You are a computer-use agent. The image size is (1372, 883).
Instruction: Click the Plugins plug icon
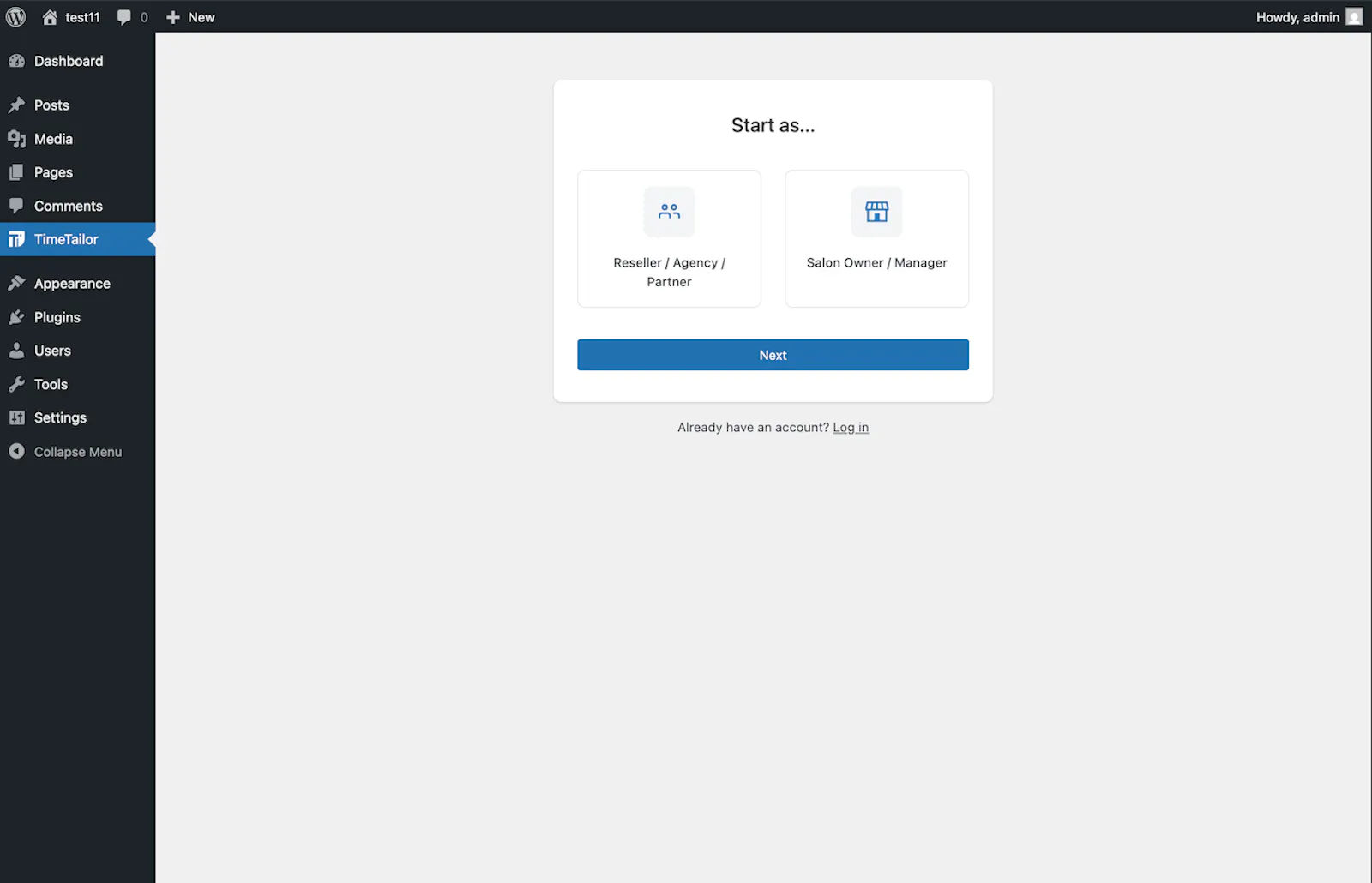[x=16, y=317]
